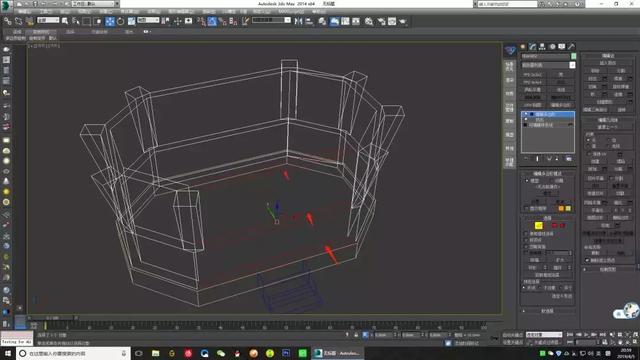Enable the checkbox beside the orange swatches
The height and width of the screenshot is (360, 640).
coord(526,208)
